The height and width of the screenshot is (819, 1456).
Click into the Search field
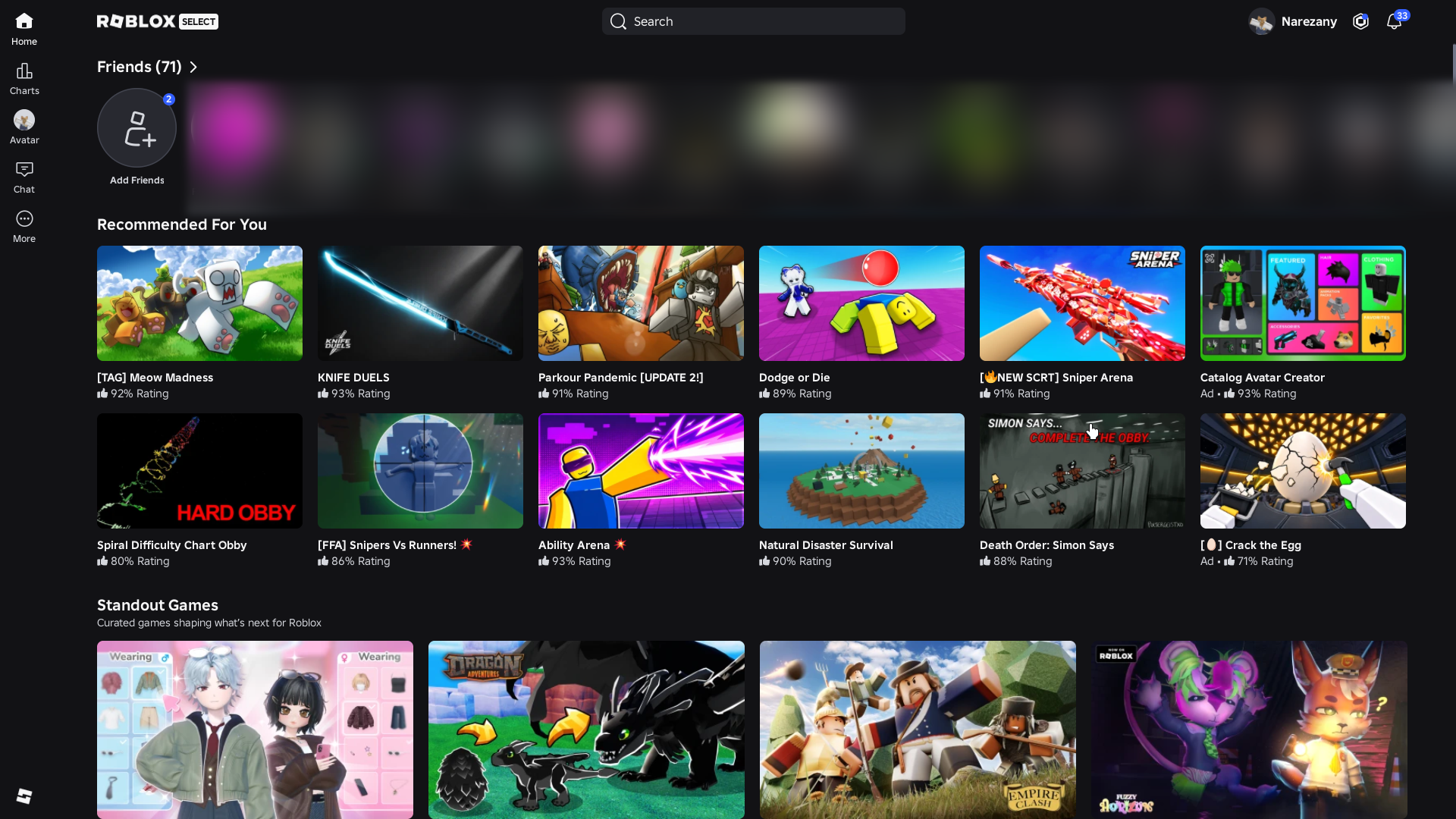point(753,21)
